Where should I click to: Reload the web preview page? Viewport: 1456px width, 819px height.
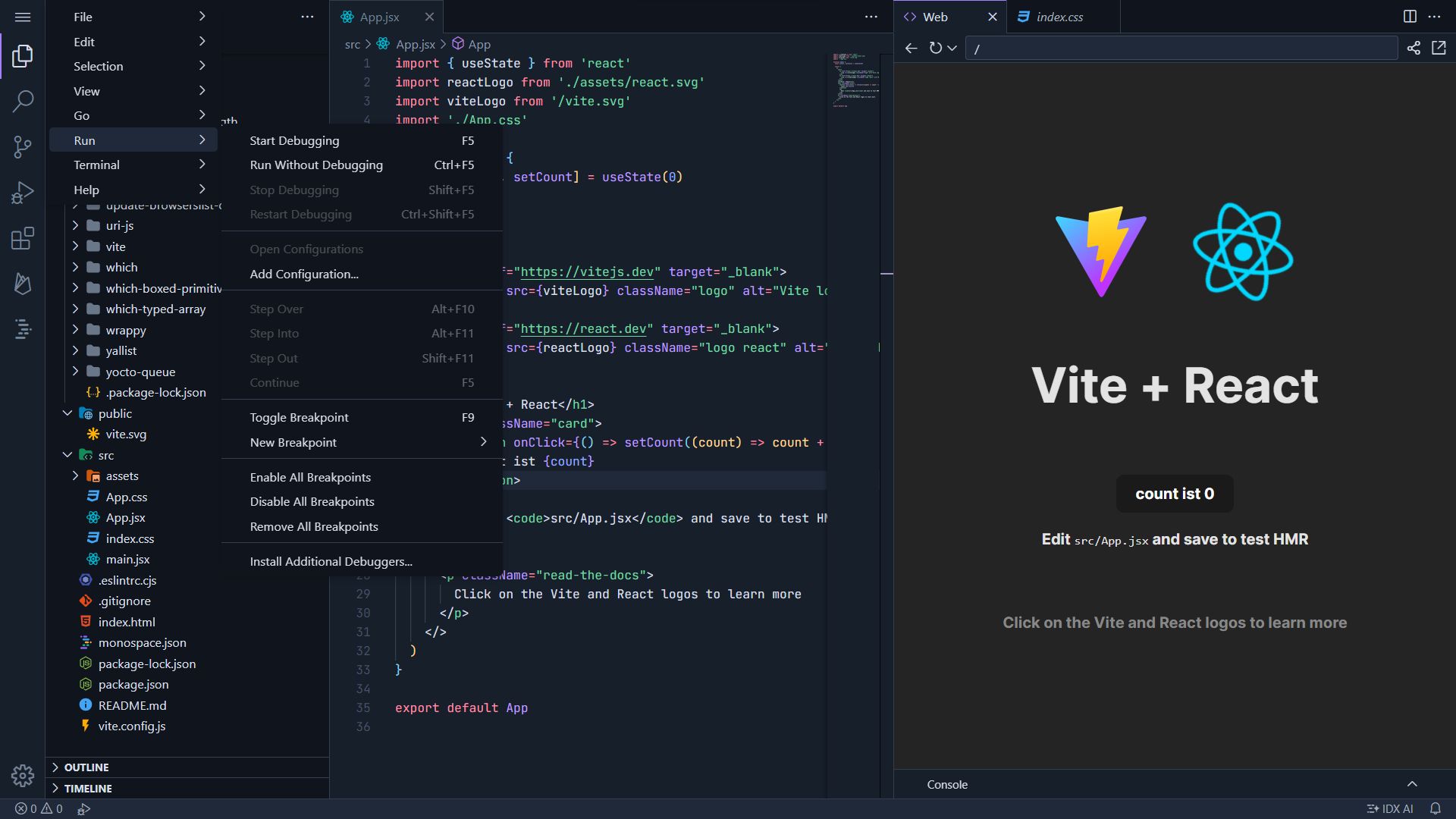[x=936, y=49]
